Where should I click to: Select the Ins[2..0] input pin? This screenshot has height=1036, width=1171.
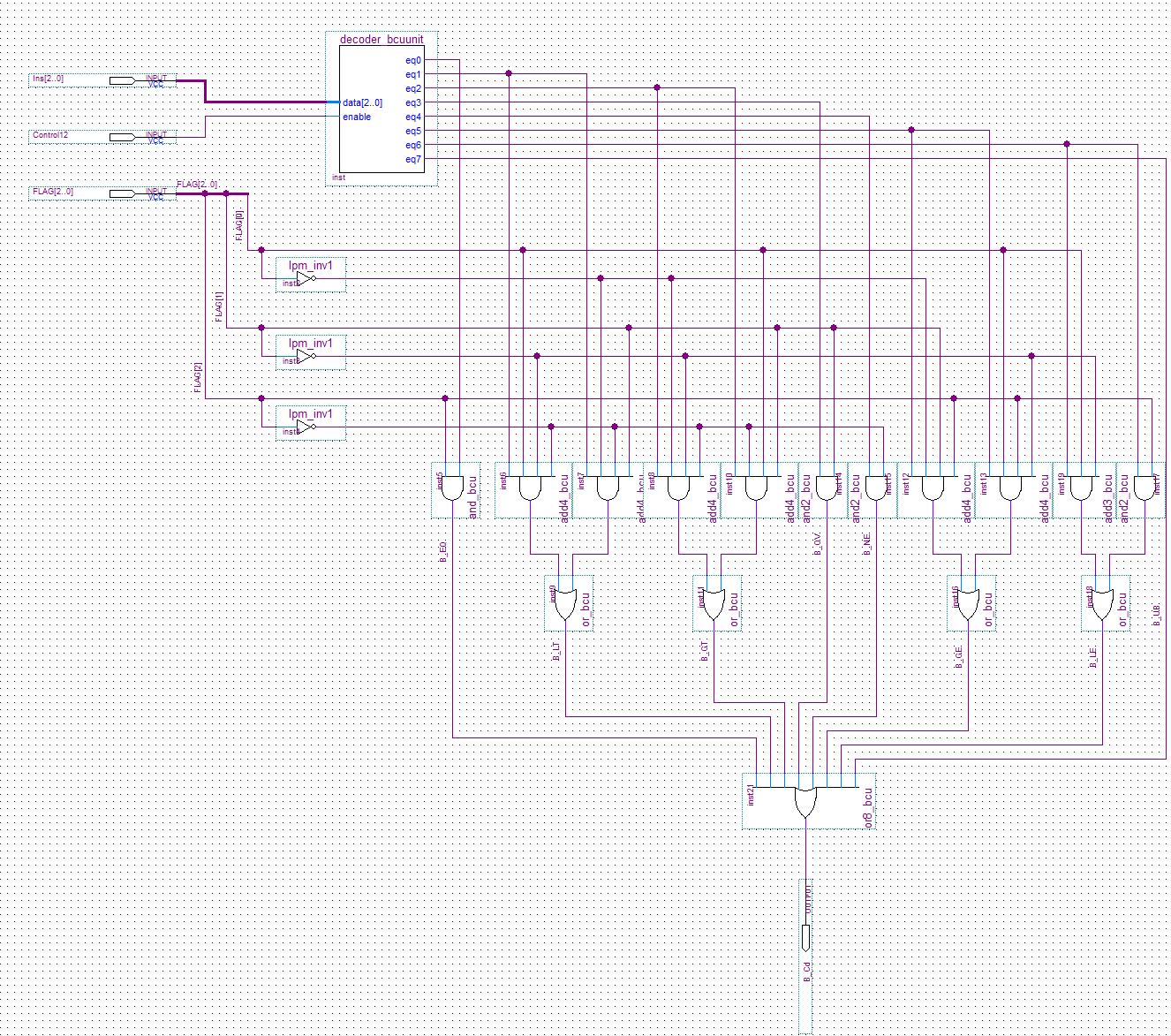[123, 80]
